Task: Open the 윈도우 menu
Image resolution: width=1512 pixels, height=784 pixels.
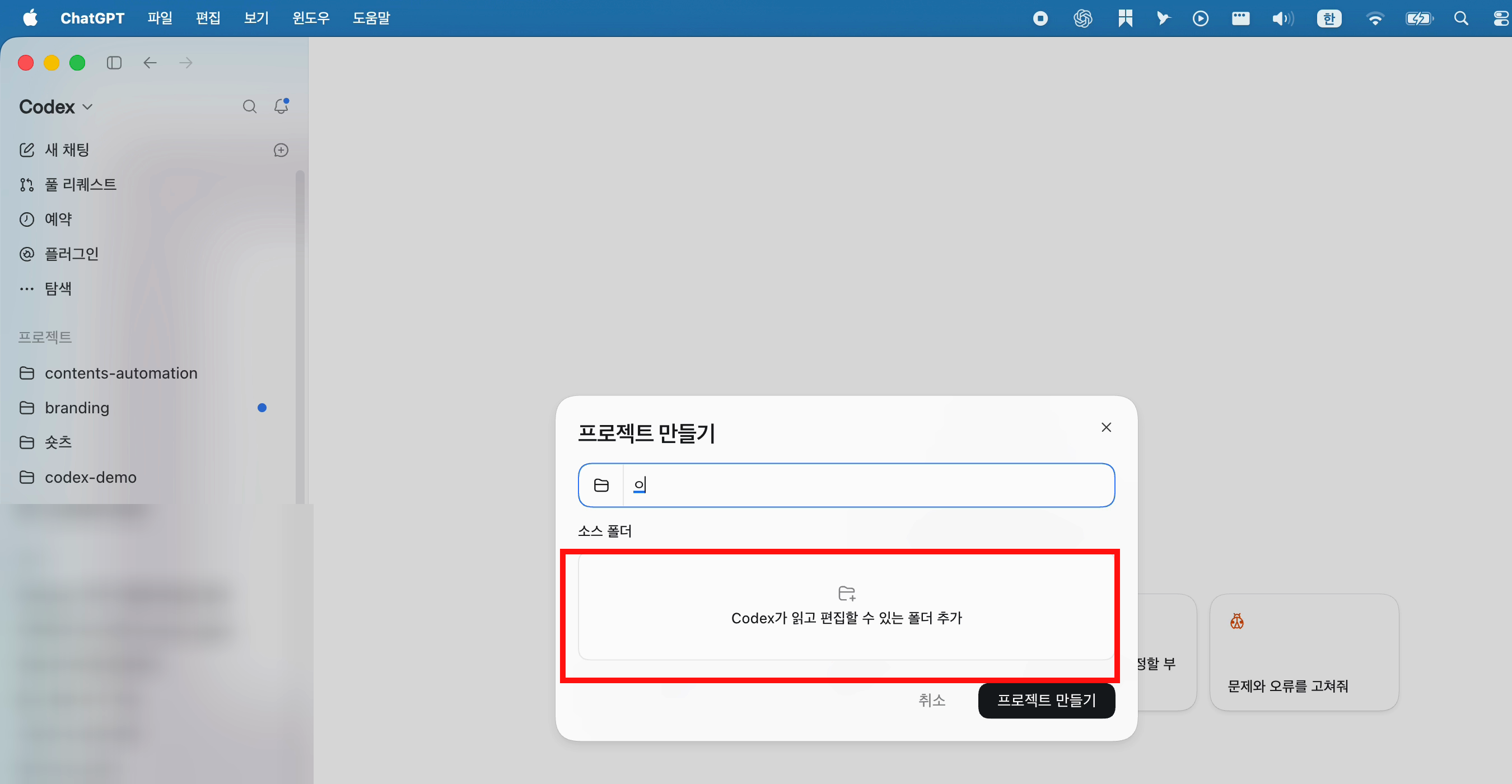Action: pyautogui.click(x=311, y=18)
